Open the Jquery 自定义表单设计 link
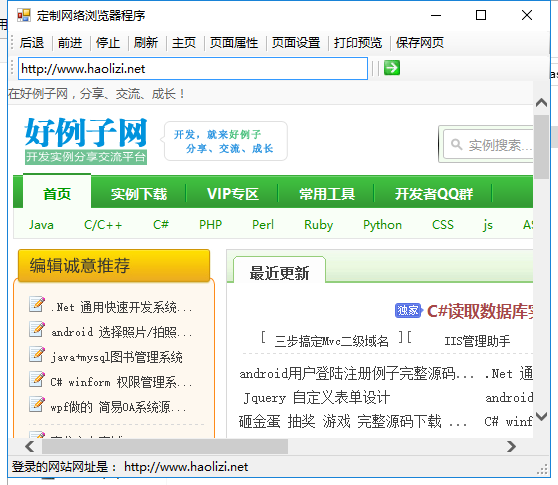 [317, 397]
